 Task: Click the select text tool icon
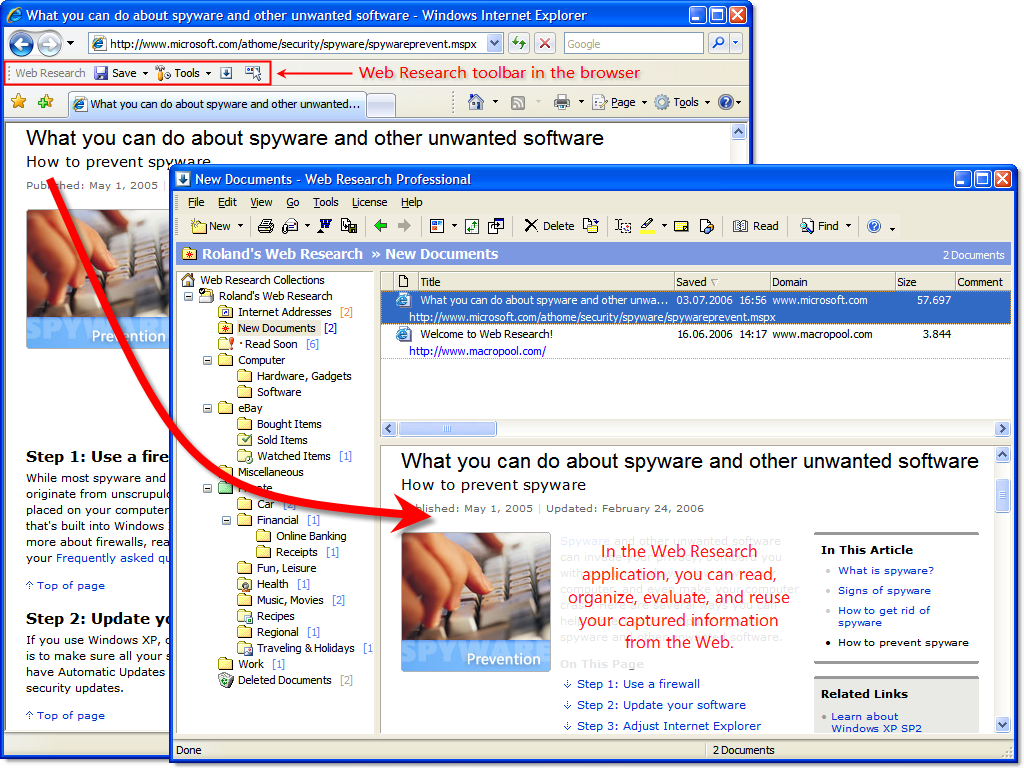click(x=623, y=226)
